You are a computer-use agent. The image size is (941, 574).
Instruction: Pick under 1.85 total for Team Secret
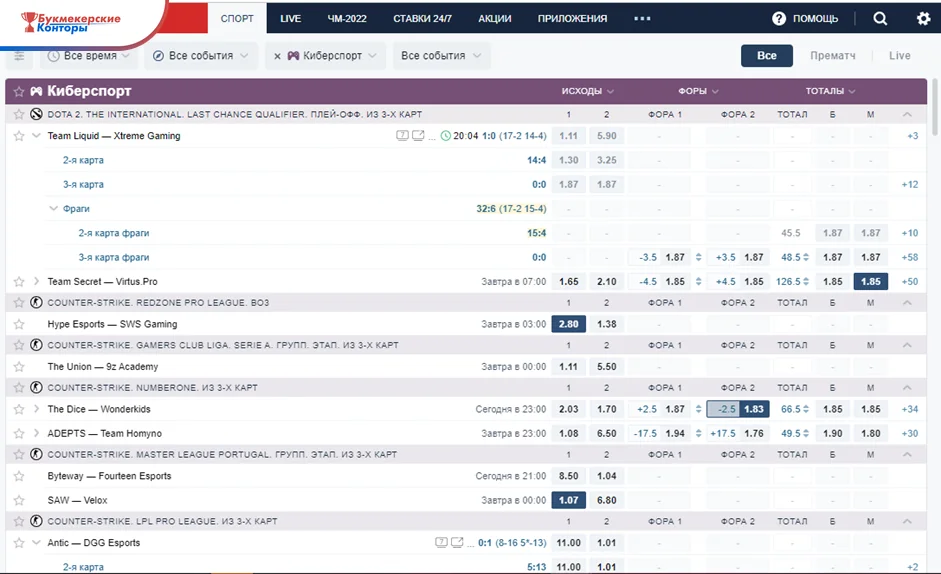pos(870,282)
